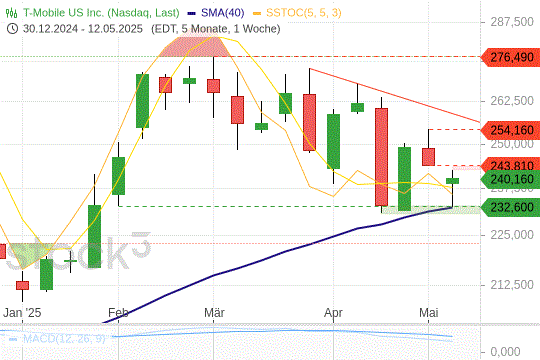Click the MACD(12, 26, 9) indicator label

(x=64, y=339)
